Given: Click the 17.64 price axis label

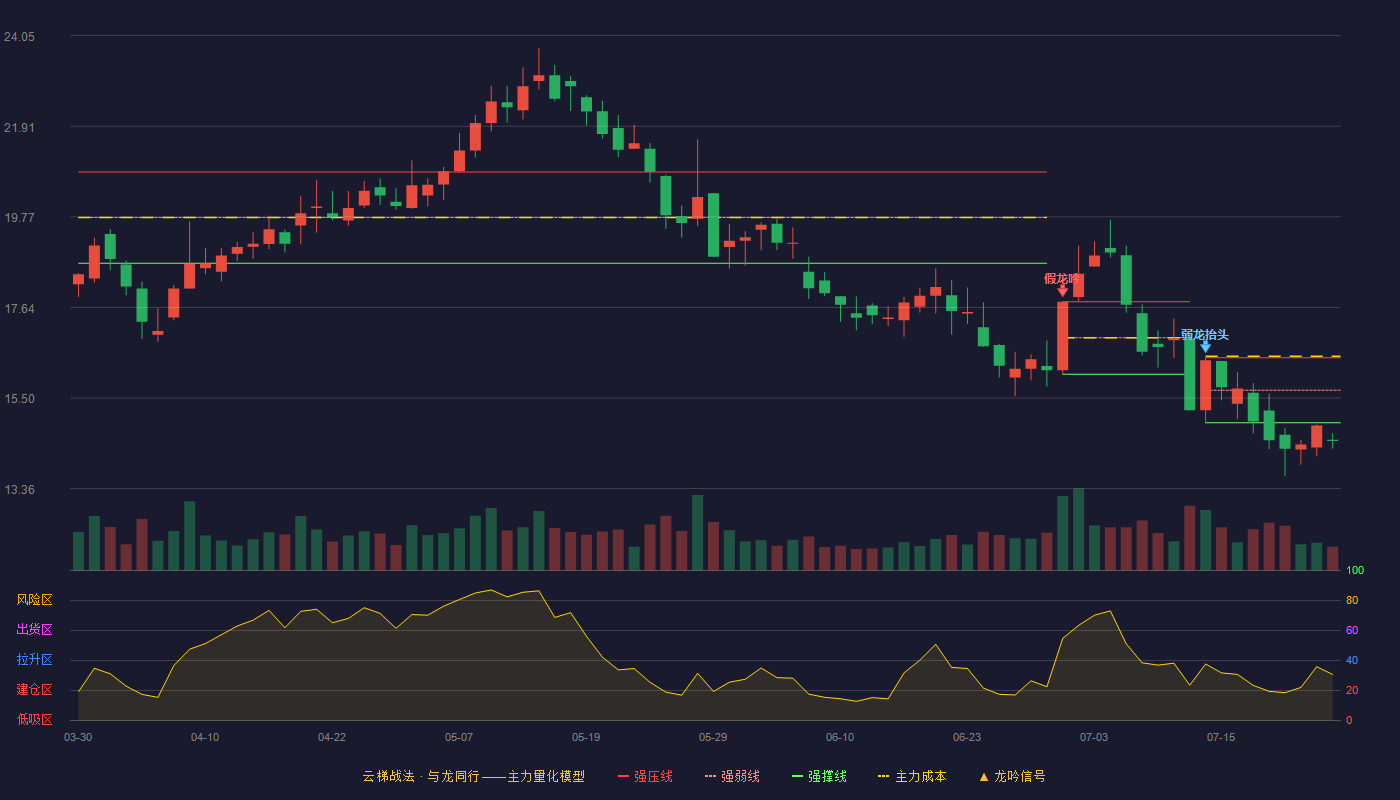Looking at the screenshot, I should (x=19, y=308).
